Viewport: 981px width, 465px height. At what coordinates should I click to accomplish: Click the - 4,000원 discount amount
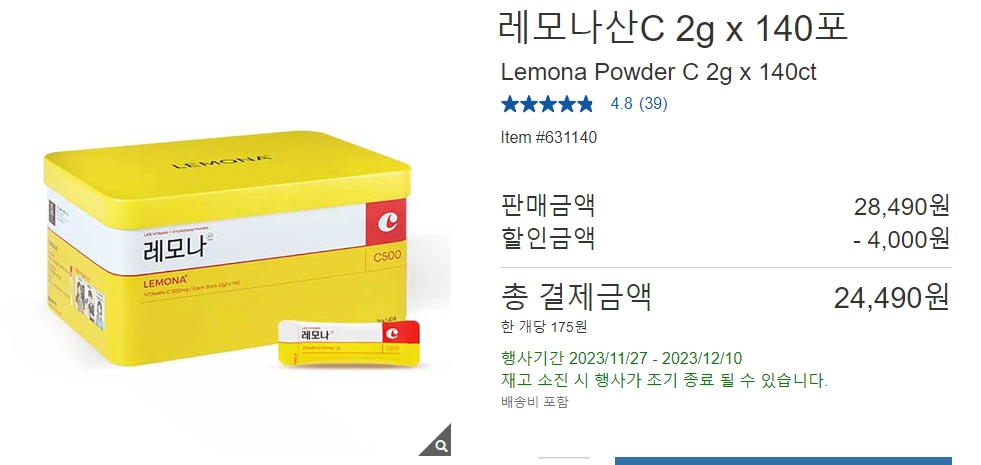pos(902,239)
